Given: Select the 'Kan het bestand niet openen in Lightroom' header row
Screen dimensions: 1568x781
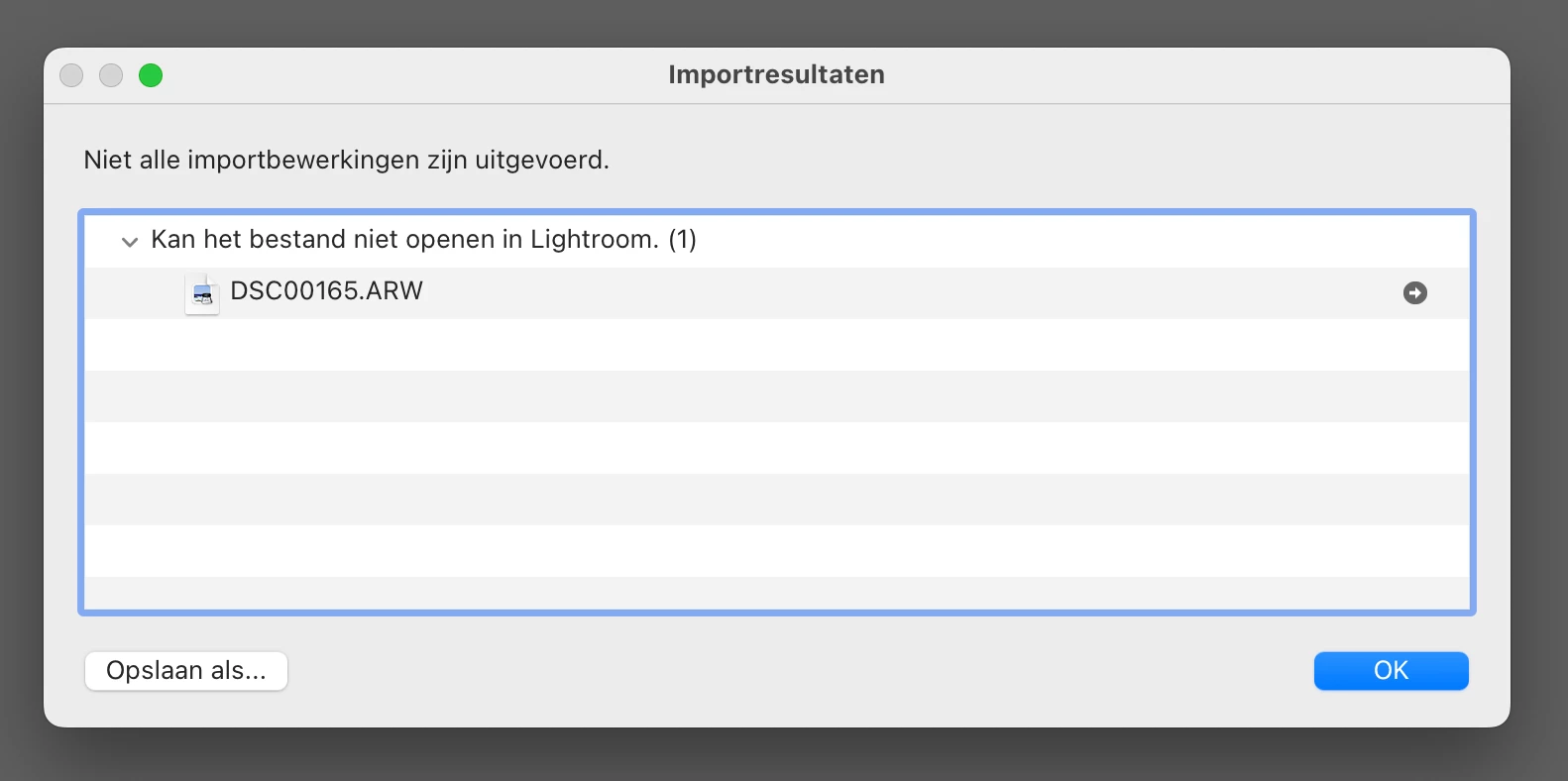Looking at the screenshot, I should click(777, 241).
